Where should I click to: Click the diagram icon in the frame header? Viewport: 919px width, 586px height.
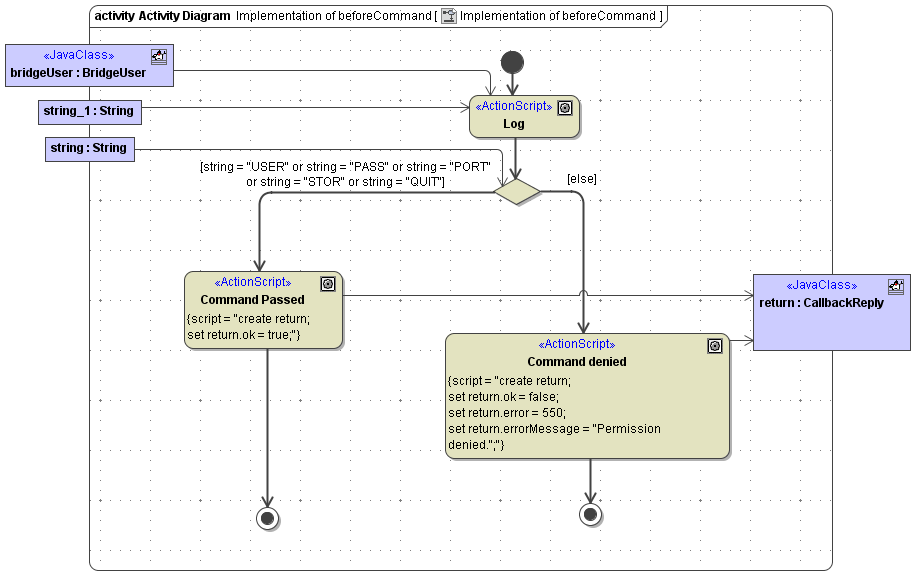pos(449,16)
